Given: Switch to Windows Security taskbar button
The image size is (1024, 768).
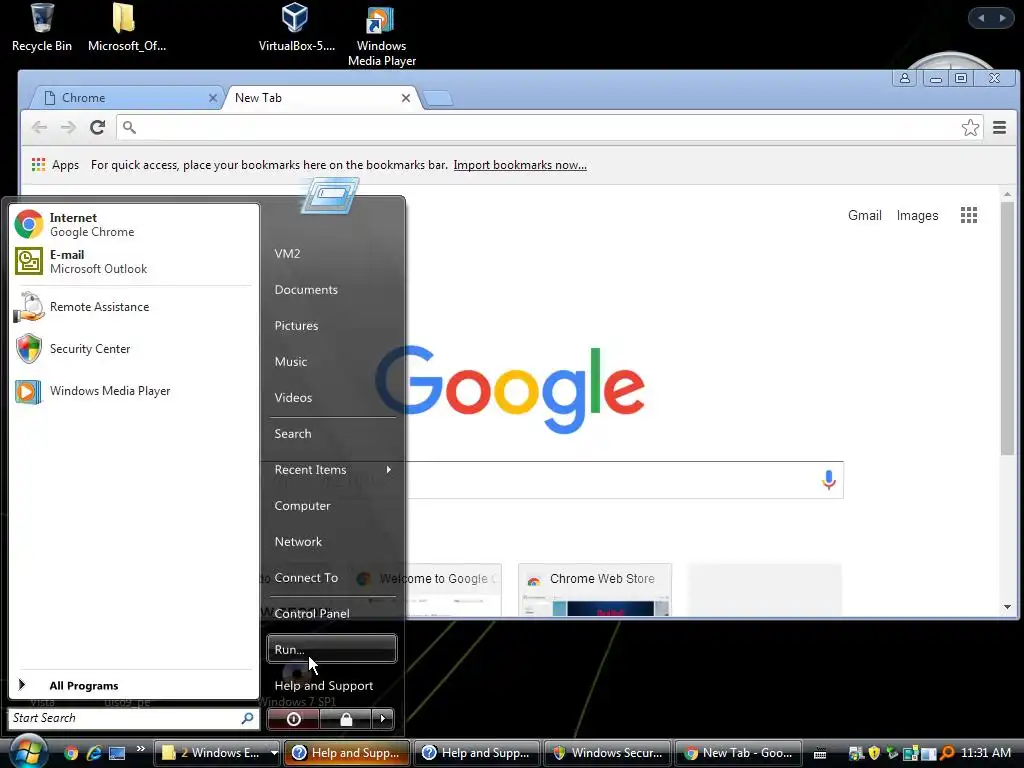Looking at the screenshot, I should tap(607, 753).
